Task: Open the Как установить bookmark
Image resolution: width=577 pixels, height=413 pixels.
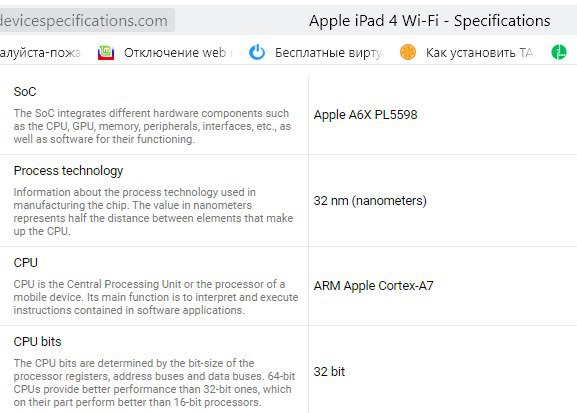Action: click(x=479, y=53)
